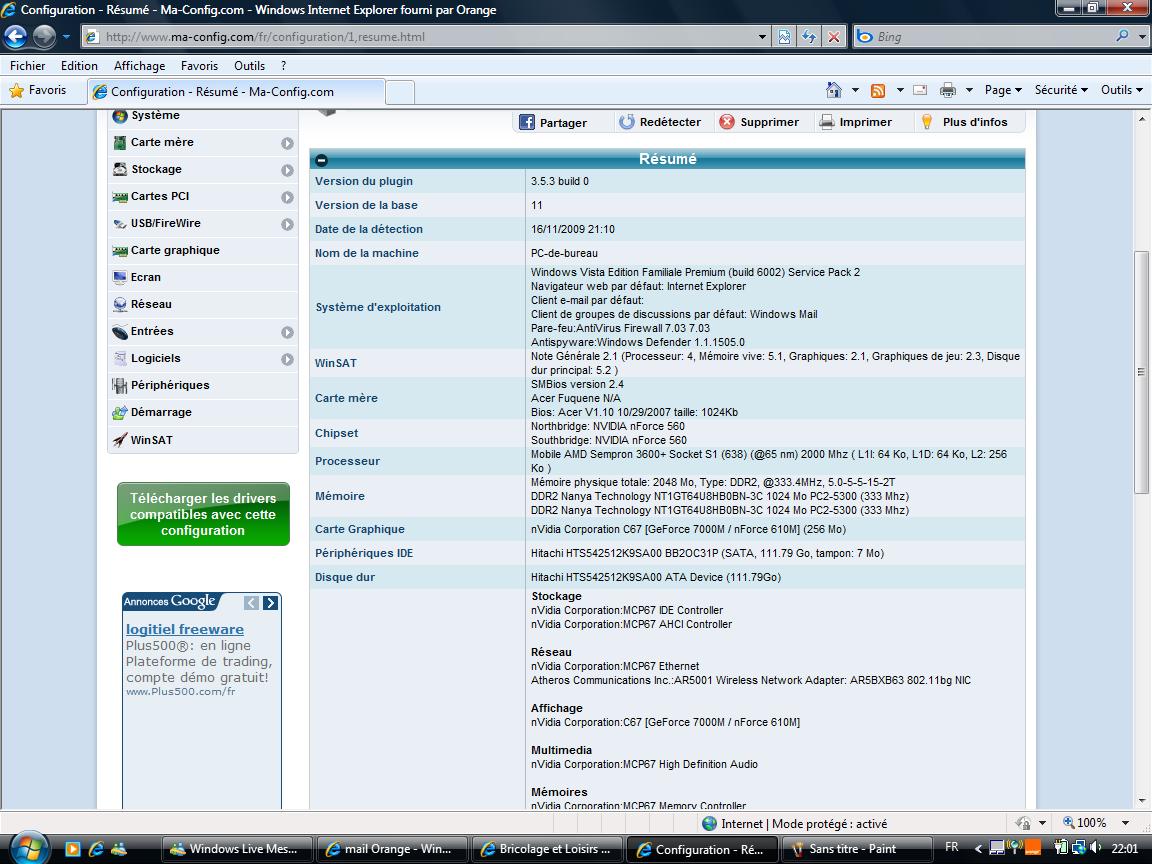Image resolution: width=1152 pixels, height=864 pixels.
Task: Click Partager Facebook share button
Action: coord(552,122)
